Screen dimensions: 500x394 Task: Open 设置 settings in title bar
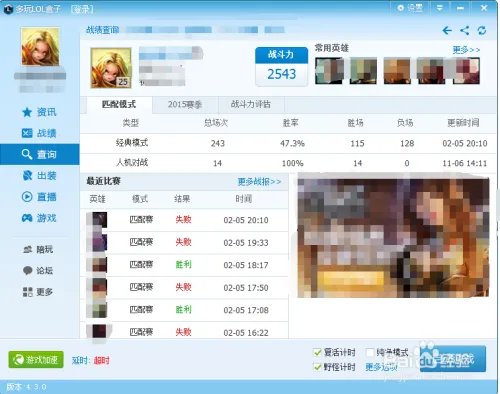pos(410,8)
